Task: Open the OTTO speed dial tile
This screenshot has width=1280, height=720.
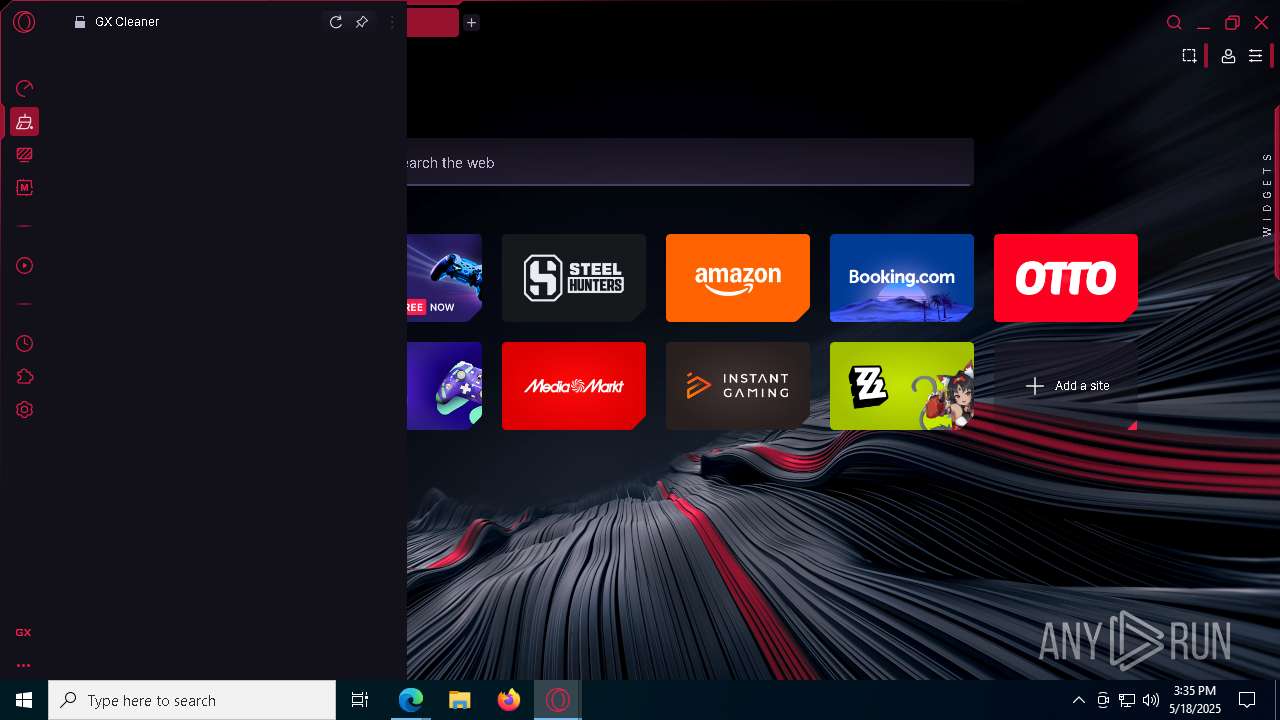Action: pyautogui.click(x=1066, y=278)
